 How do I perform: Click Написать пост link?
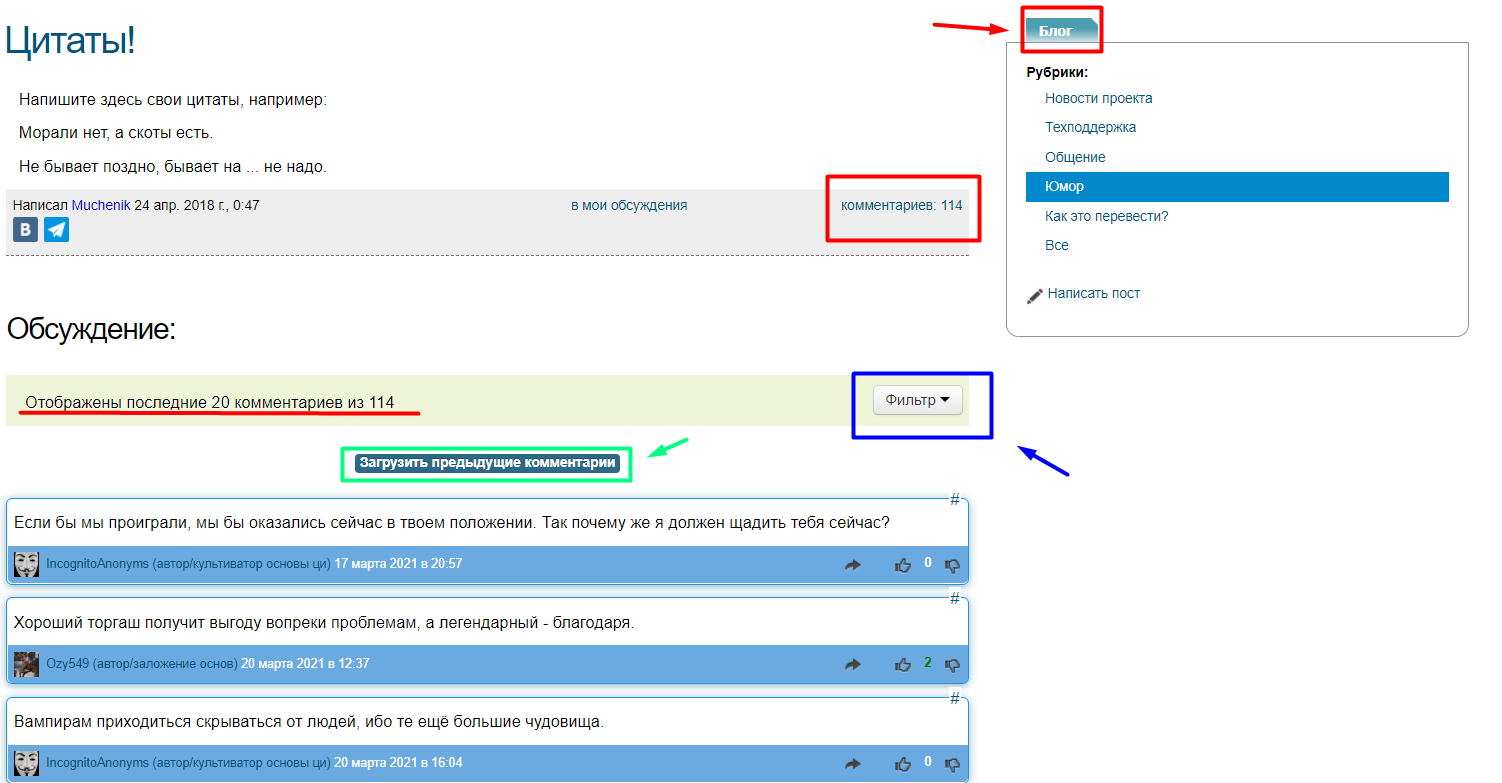(x=1092, y=293)
